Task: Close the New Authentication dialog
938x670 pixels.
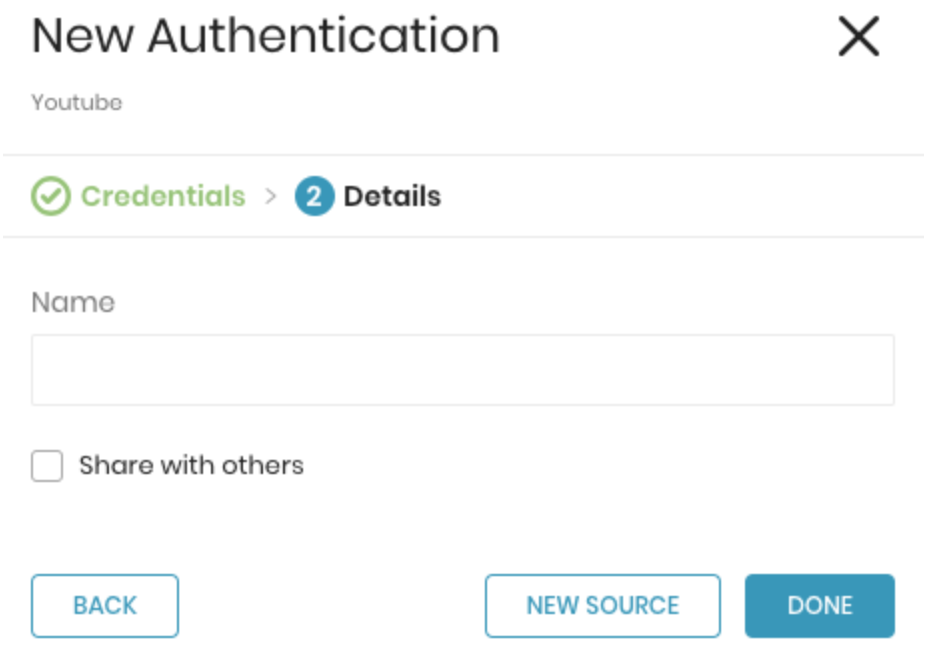Action: pyautogui.click(x=858, y=37)
